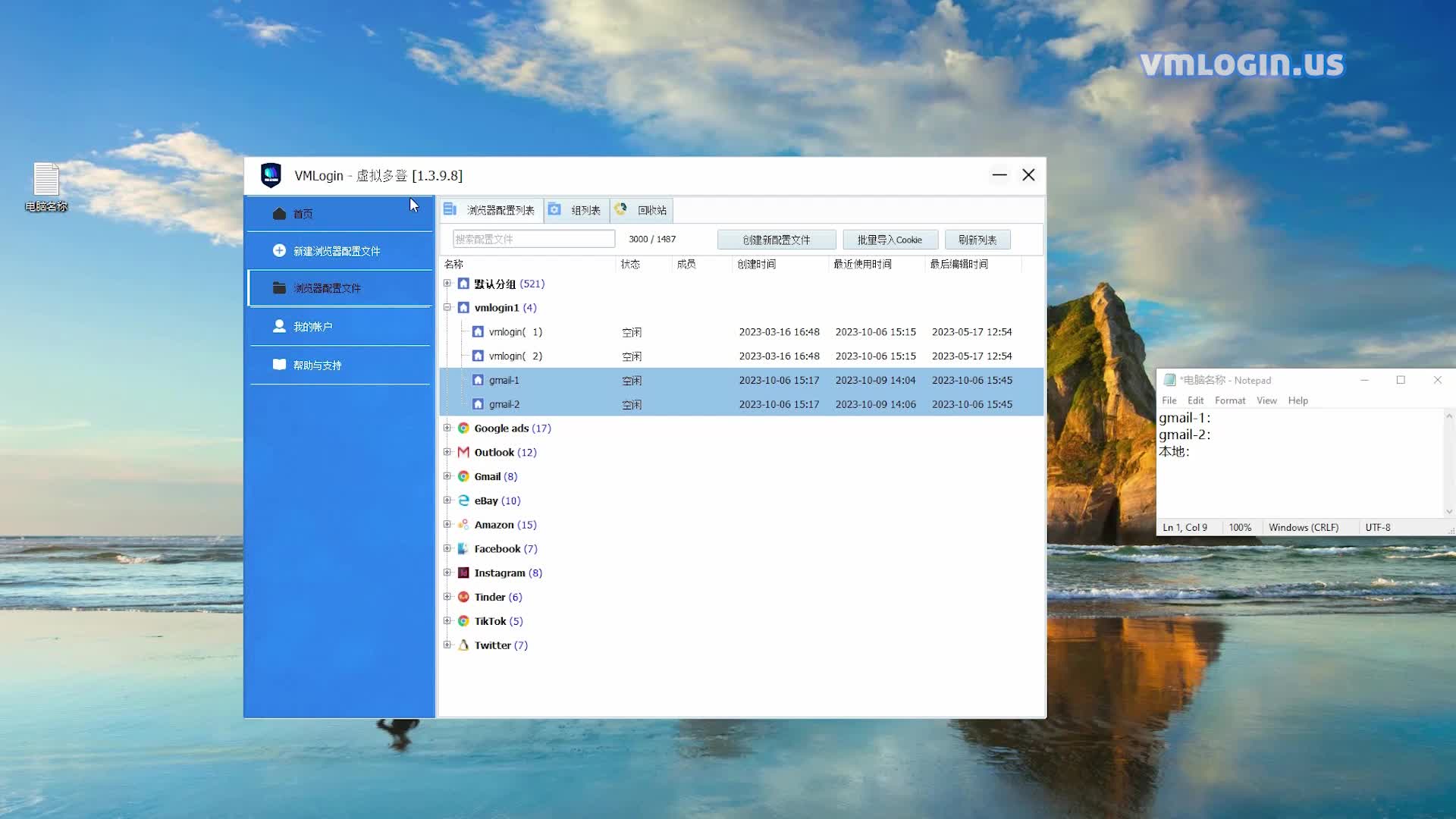Click the gmail-2 profile icon

[478, 404]
